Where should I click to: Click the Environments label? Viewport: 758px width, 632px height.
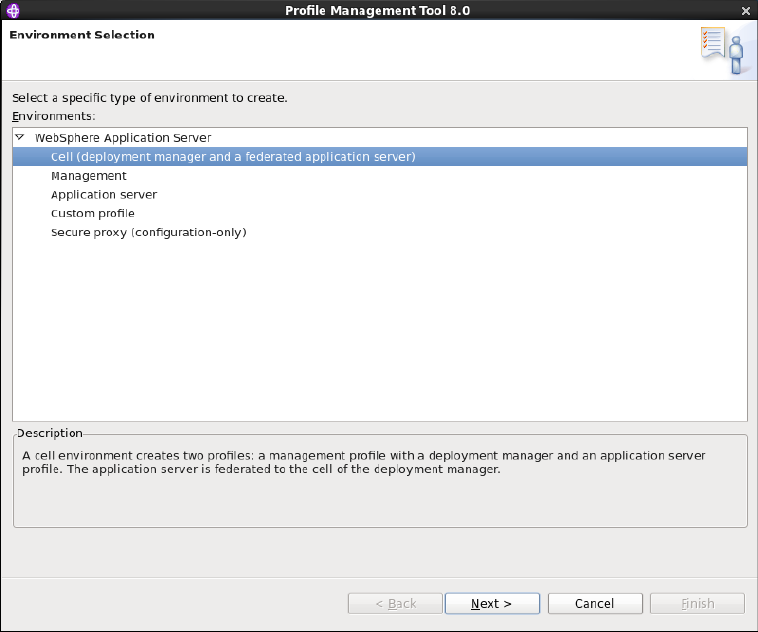tap(54, 116)
